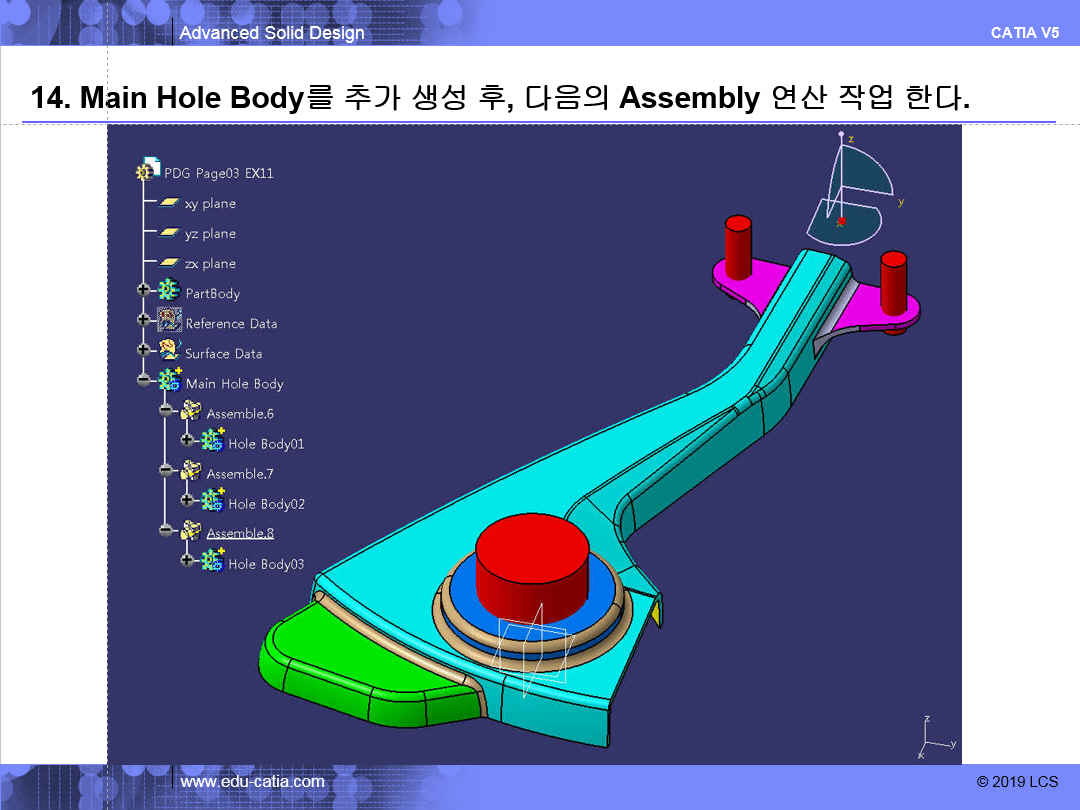1080x810 pixels.
Task: Expand the PartBody tree node
Action: [x=144, y=291]
